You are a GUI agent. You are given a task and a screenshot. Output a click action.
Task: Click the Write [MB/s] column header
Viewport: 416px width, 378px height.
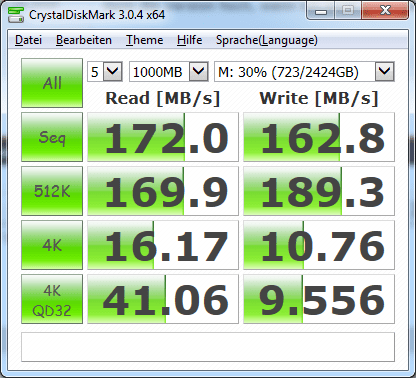(319, 98)
